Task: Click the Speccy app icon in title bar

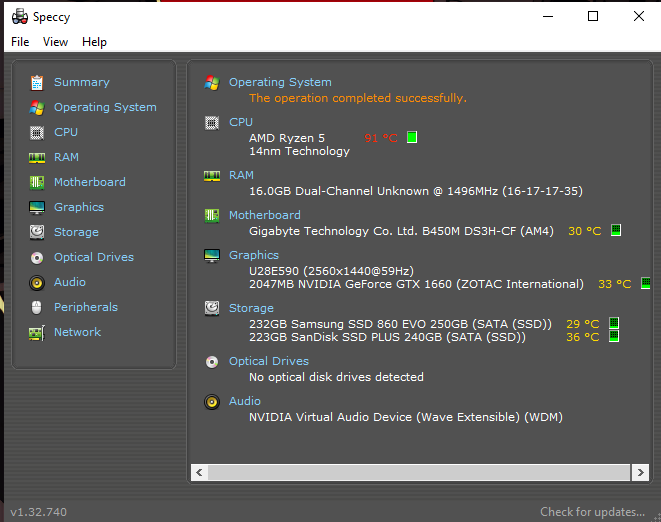Action: pos(20,16)
